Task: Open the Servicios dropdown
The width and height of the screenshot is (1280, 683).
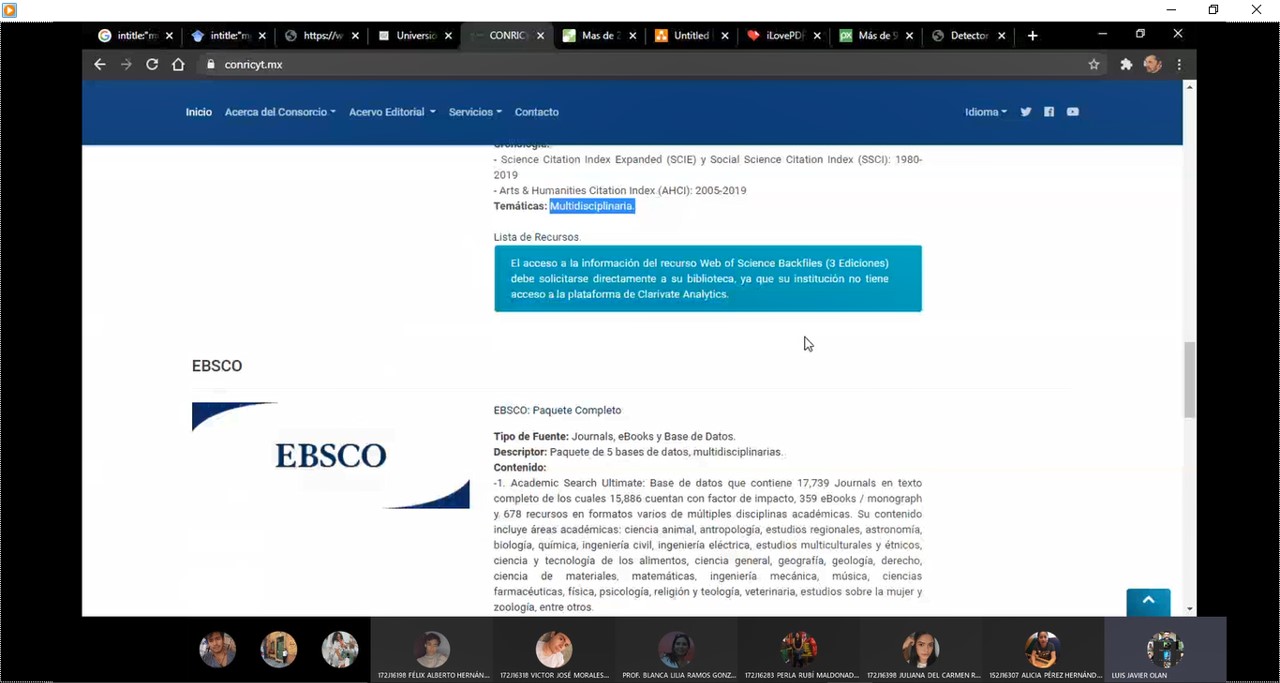Action: pyautogui.click(x=475, y=112)
